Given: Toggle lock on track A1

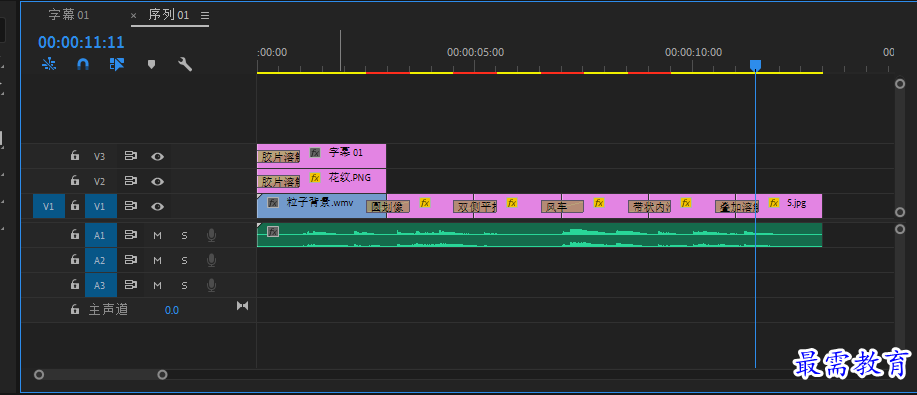Looking at the screenshot, I should point(75,235).
